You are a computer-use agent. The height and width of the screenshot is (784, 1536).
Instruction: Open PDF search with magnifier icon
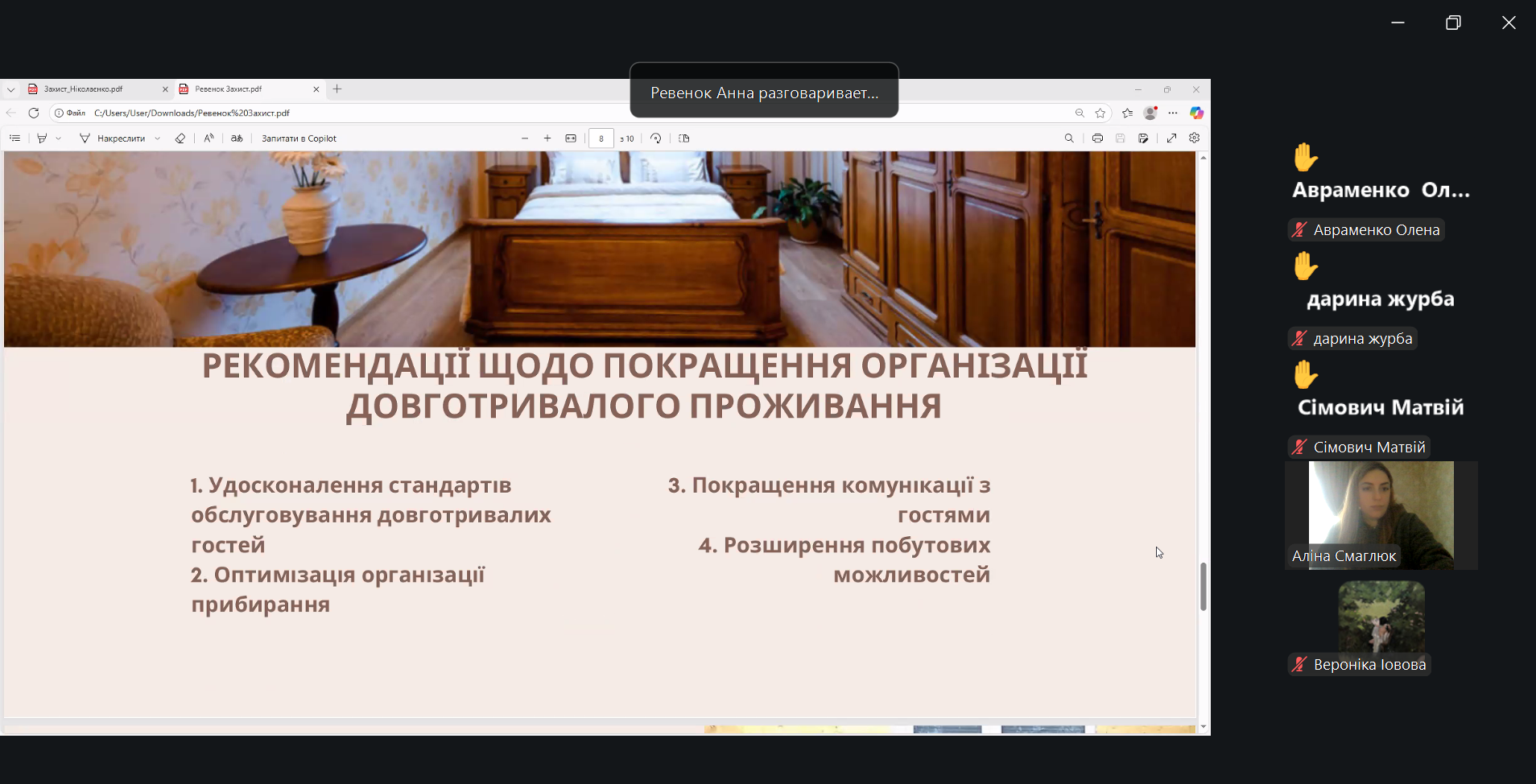pyautogui.click(x=1069, y=138)
